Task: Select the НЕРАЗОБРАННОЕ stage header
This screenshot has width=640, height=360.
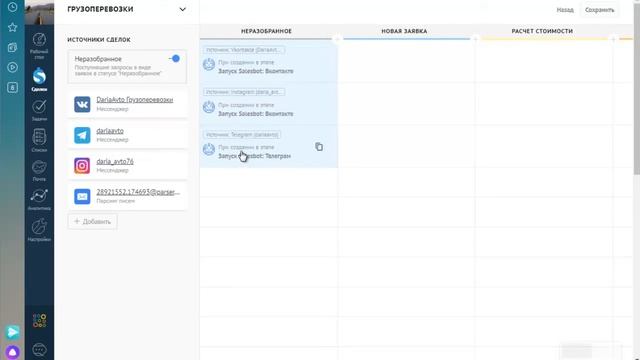Action: (x=266, y=31)
